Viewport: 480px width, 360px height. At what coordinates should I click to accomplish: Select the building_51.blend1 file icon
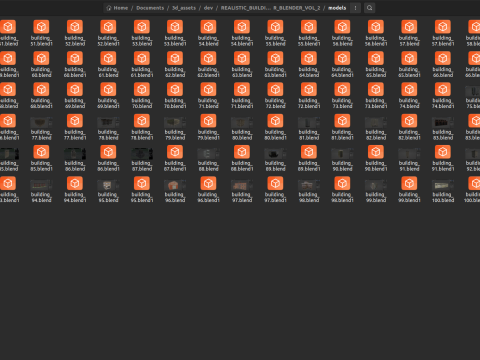(x=41, y=27)
